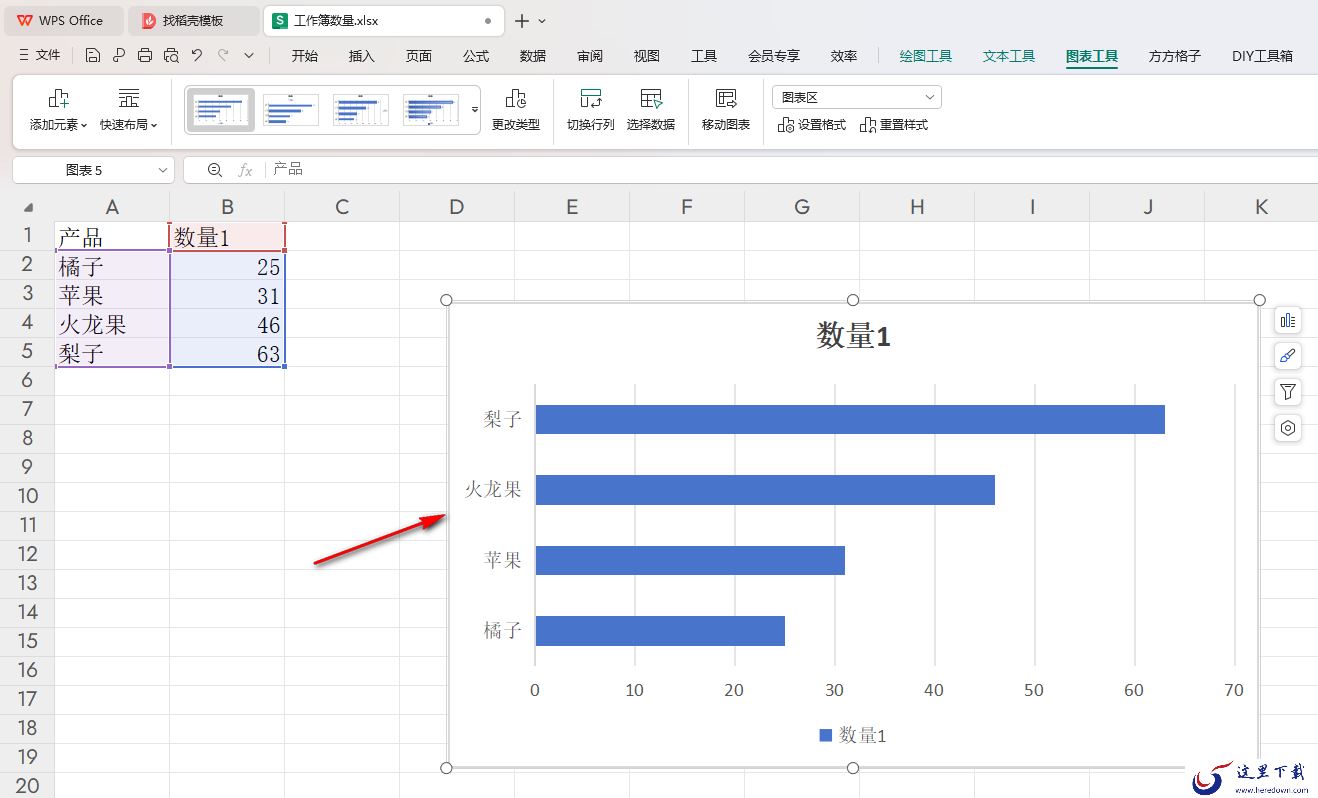1318x798 pixels.
Task: Click cell A1 containing 产品
Action: (x=112, y=237)
